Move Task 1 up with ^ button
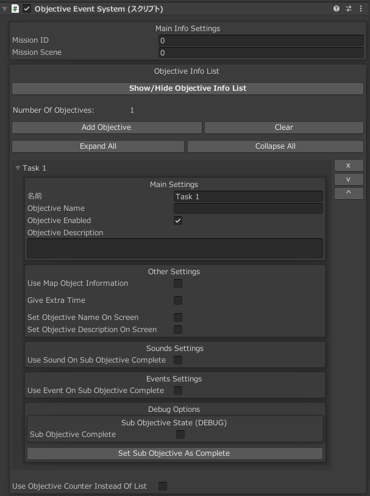This screenshot has width=370, height=496. tap(349, 193)
